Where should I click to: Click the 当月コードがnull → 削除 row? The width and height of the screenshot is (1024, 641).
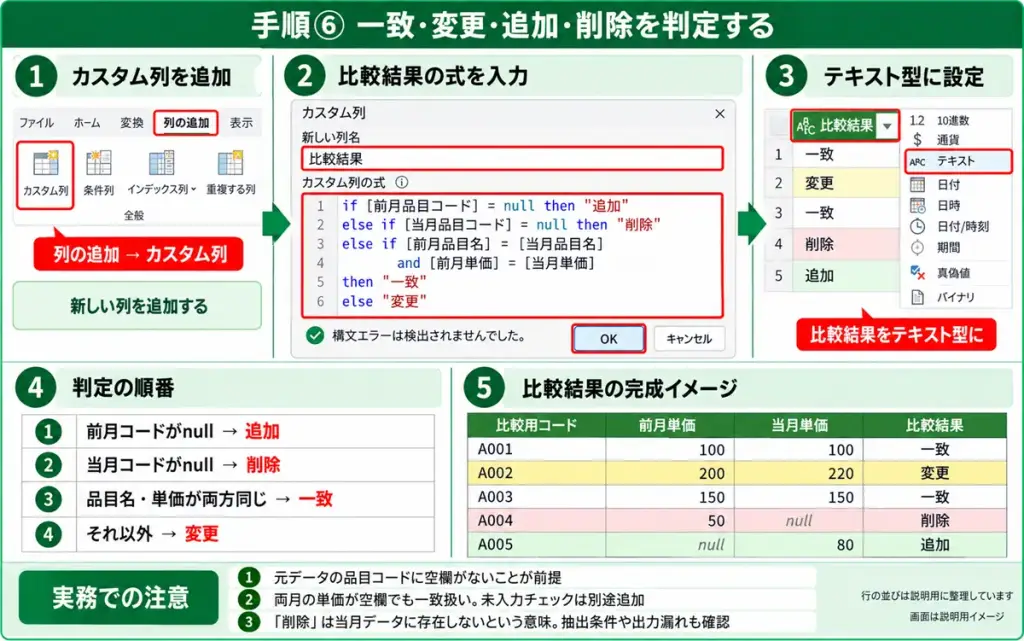click(x=228, y=465)
